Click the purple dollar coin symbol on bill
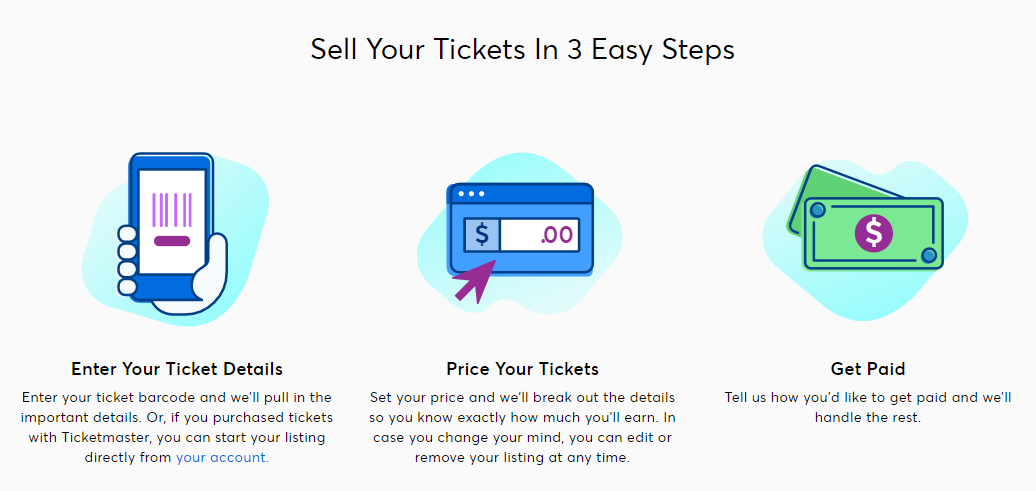Viewport: 1036px width, 491px height. pyautogui.click(x=874, y=233)
